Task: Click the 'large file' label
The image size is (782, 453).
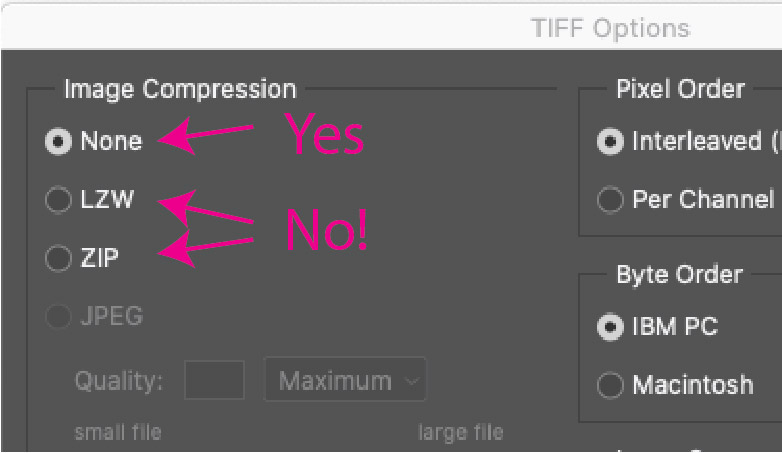Action: [x=460, y=433]
